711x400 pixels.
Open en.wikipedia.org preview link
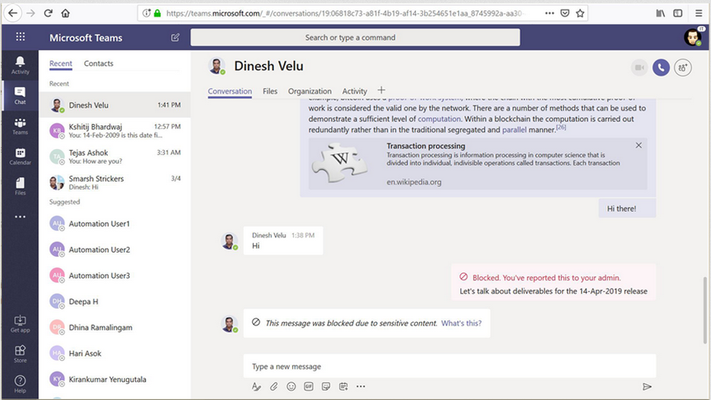tap(414, 182)
